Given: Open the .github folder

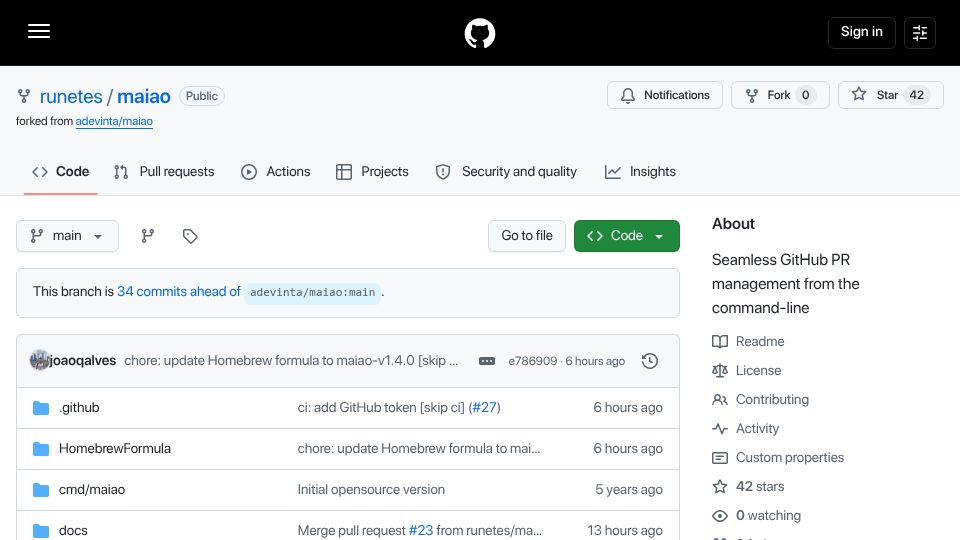Looking at the screenshot, I should 79,408.
